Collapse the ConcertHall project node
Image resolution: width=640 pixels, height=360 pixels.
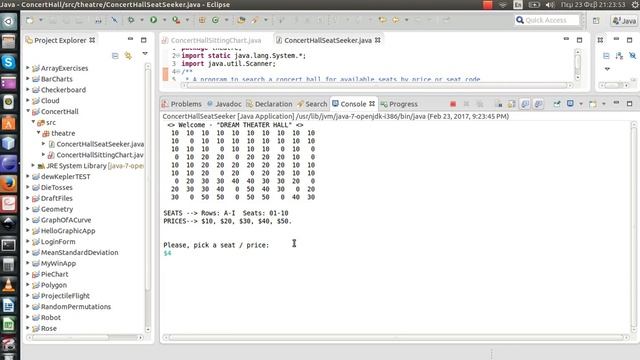click(x=28, y=111)
